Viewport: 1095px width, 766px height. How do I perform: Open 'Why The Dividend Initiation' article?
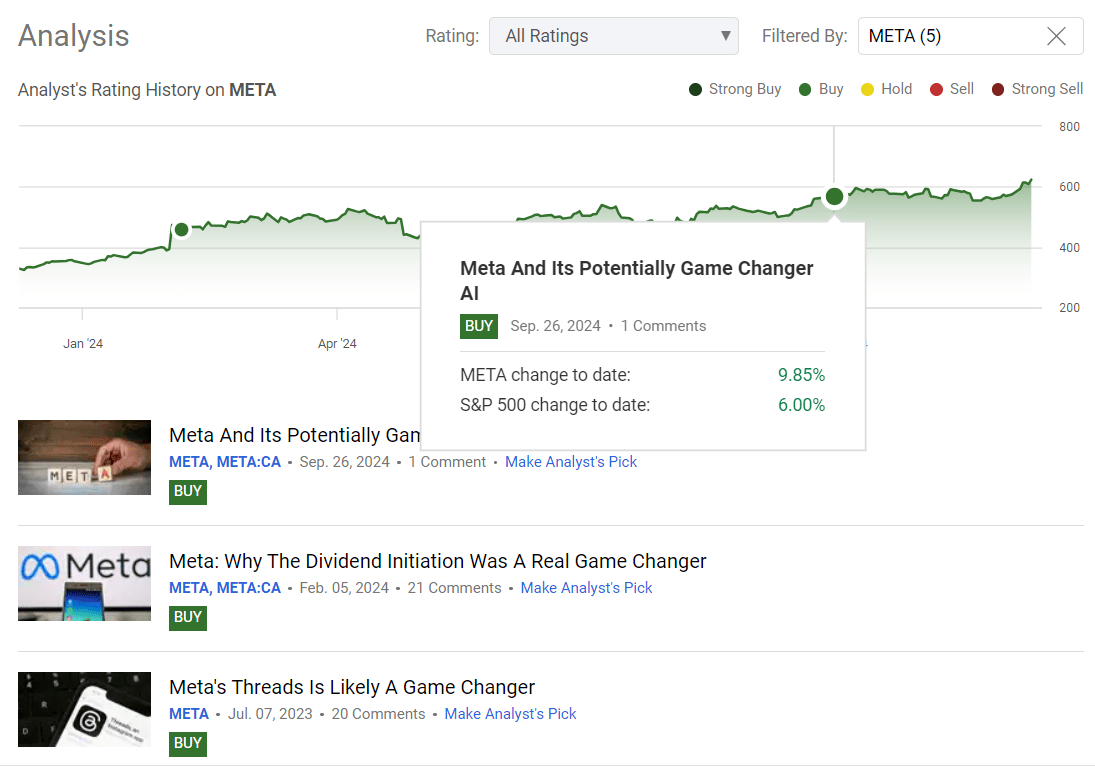click(437, 561)
